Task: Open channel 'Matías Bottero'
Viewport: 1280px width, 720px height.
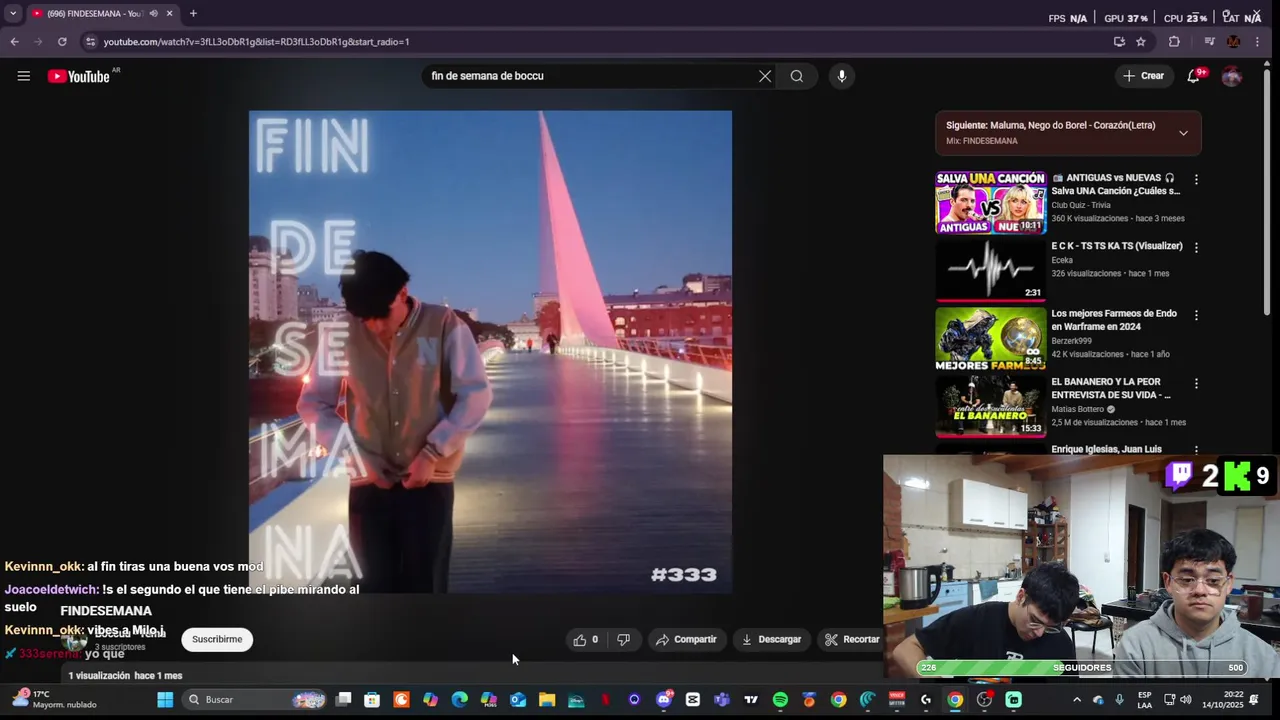Action: click(x=1078, y=409)
